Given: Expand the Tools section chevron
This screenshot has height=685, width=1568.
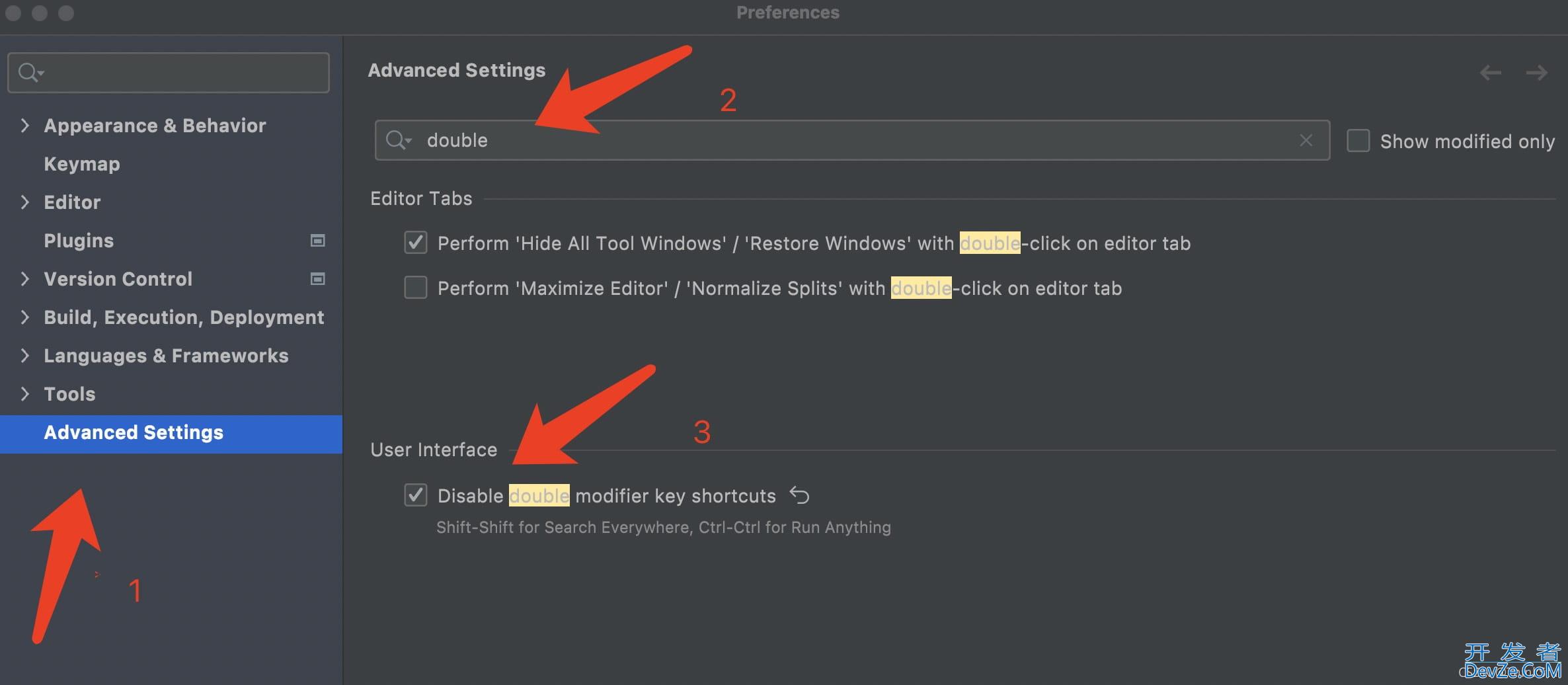Looking at the screenshot, I should (24, 394).
